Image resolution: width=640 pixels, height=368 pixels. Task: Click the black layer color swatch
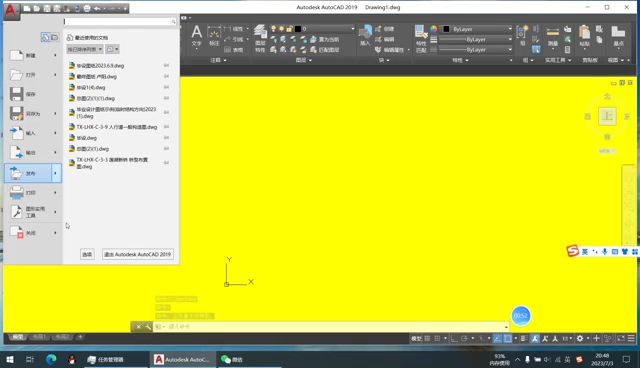tap(298, 29)
